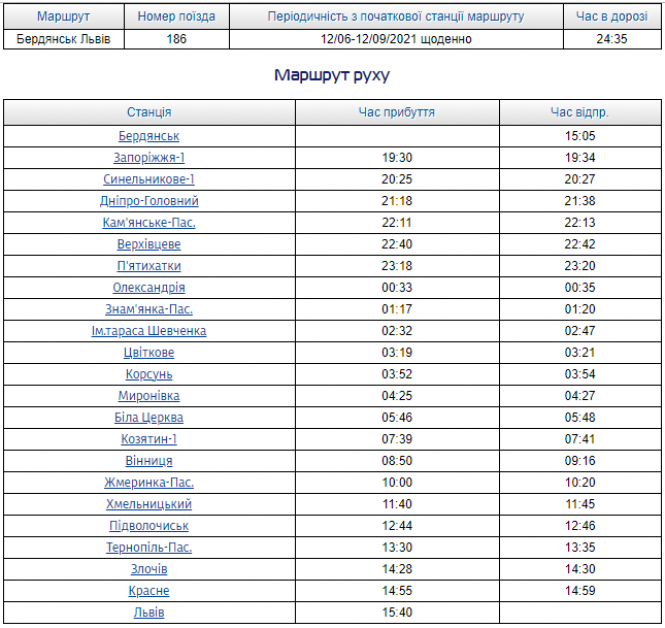Viewport: 665px width, 628px height.
Task: Select the Вінниця station link
Action: pyautogui.click(x=149, y=461)
